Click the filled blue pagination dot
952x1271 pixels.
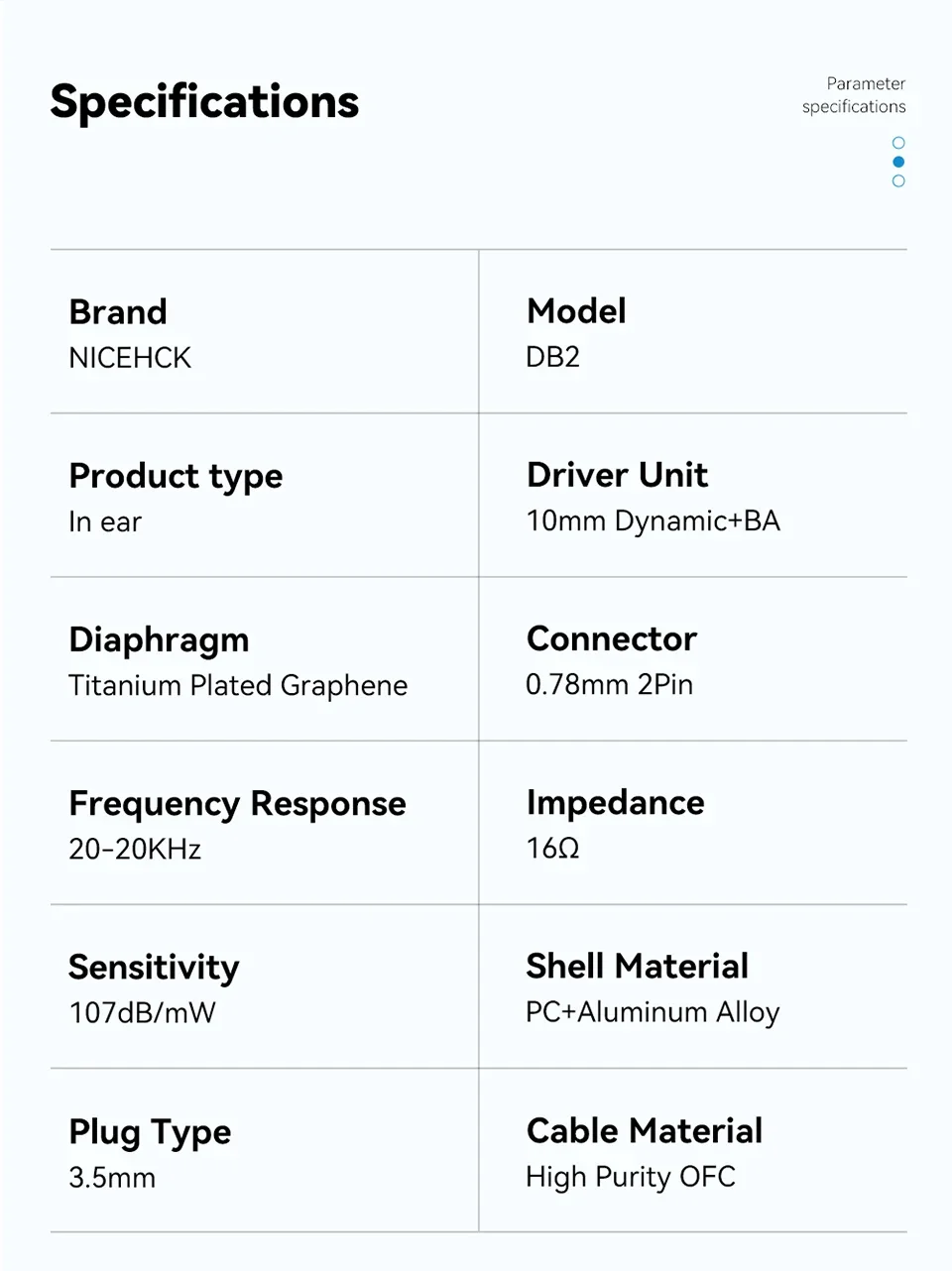click(x=898, y=162)
